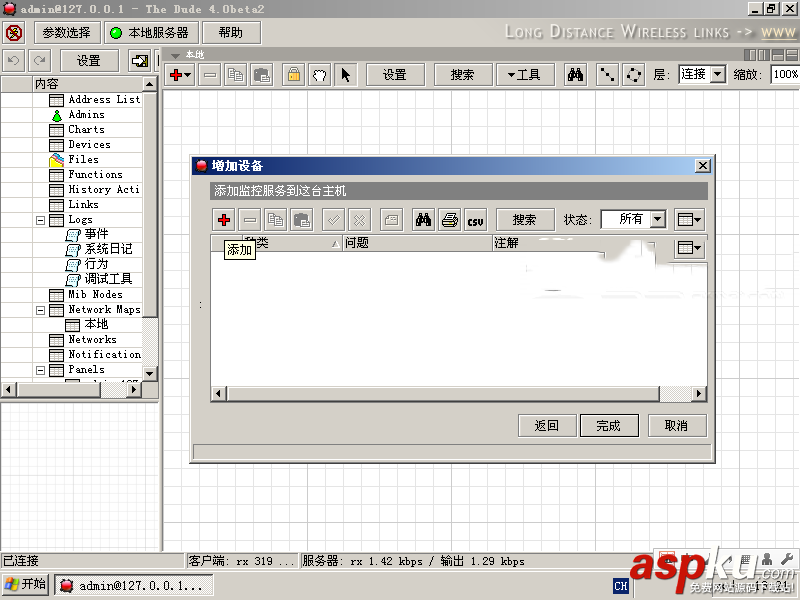Click the Copy icon in dialog toolbar
This screenshot has width=800, height=600.
pos(276,220)
